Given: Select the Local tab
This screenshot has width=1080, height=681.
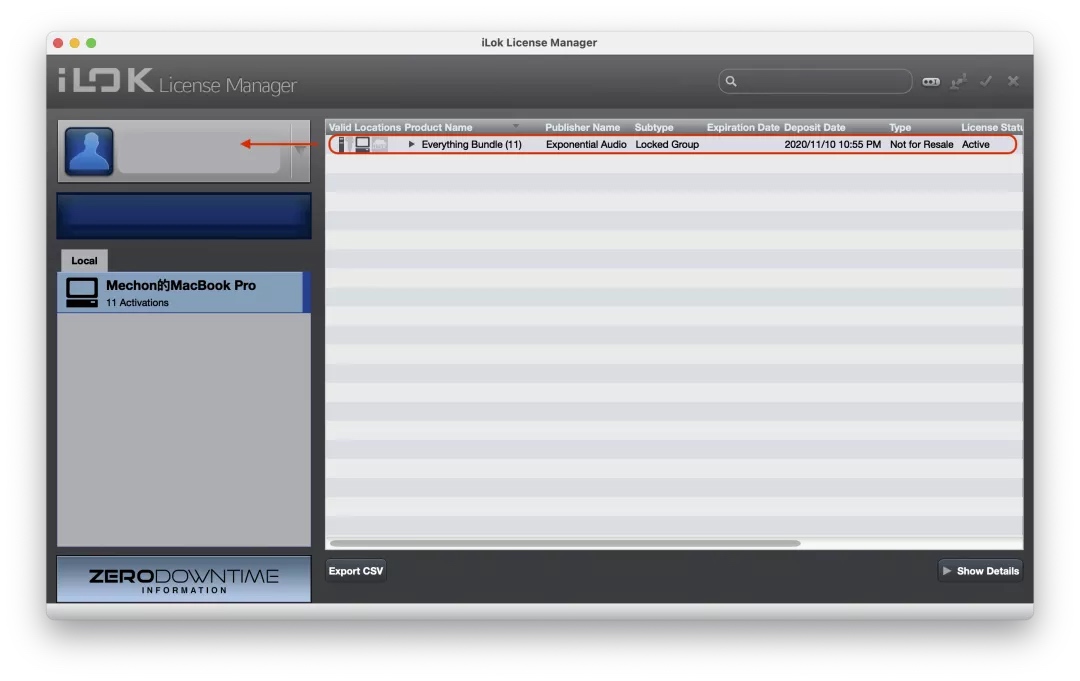Looking at the screenshot, I should coord(84,260).
